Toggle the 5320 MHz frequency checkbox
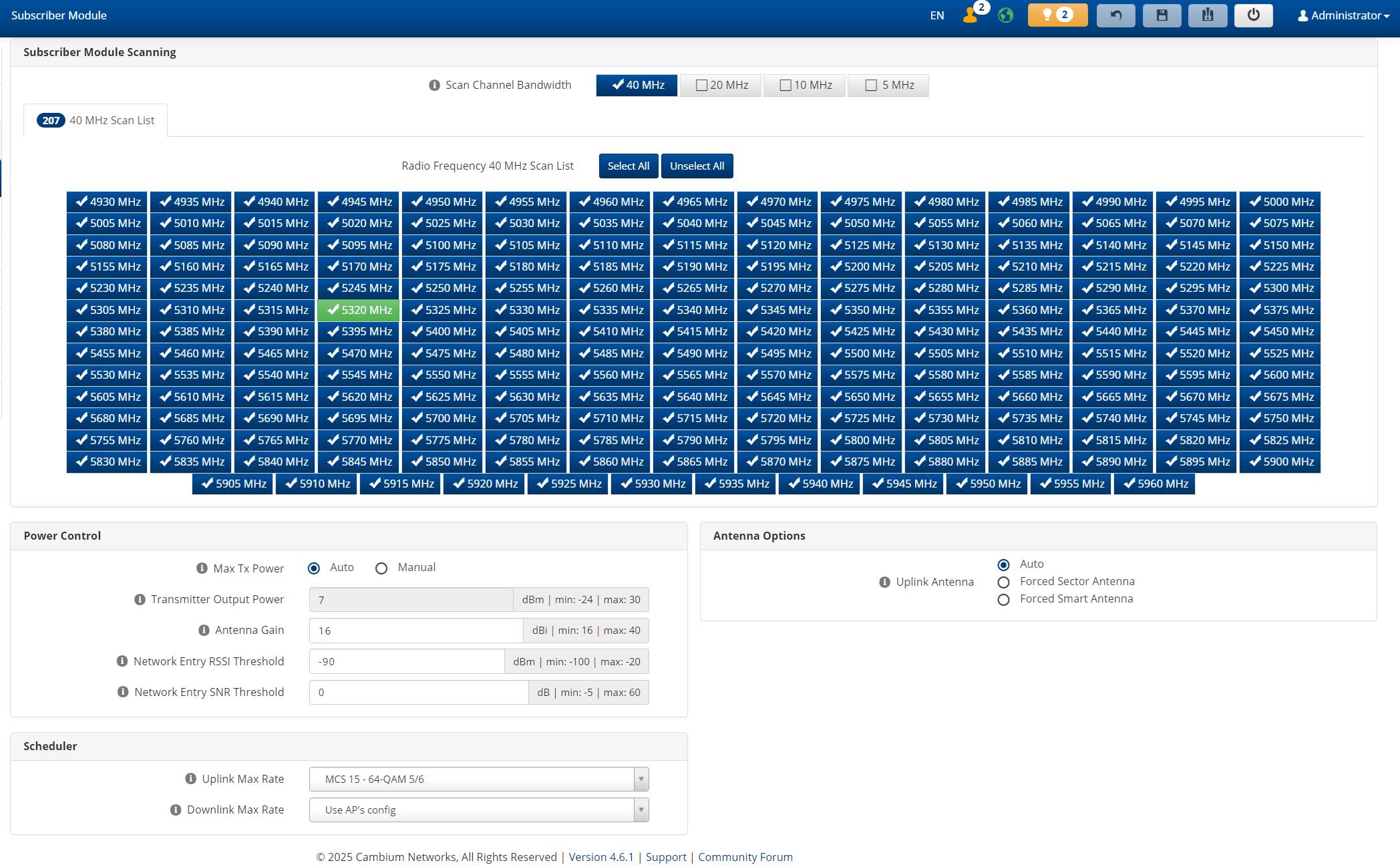 [359, 310]
